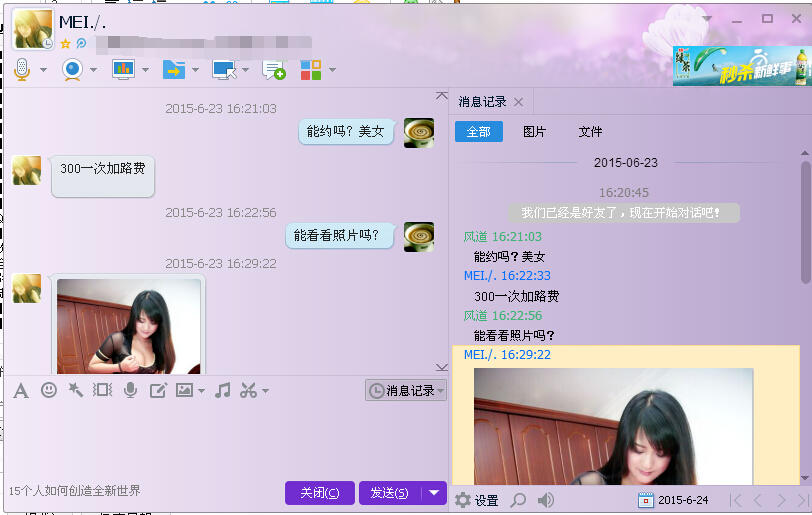Insert a picture into the message
Image resolution: width=812 pixels, height=515 pixels.
pos(184,390)
